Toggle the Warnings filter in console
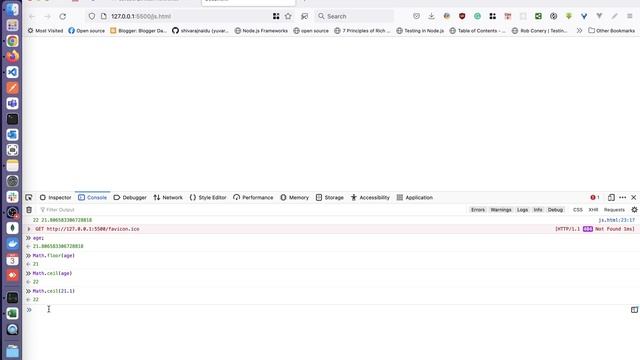This screenshot has height=360, width=640. [501, 210]
